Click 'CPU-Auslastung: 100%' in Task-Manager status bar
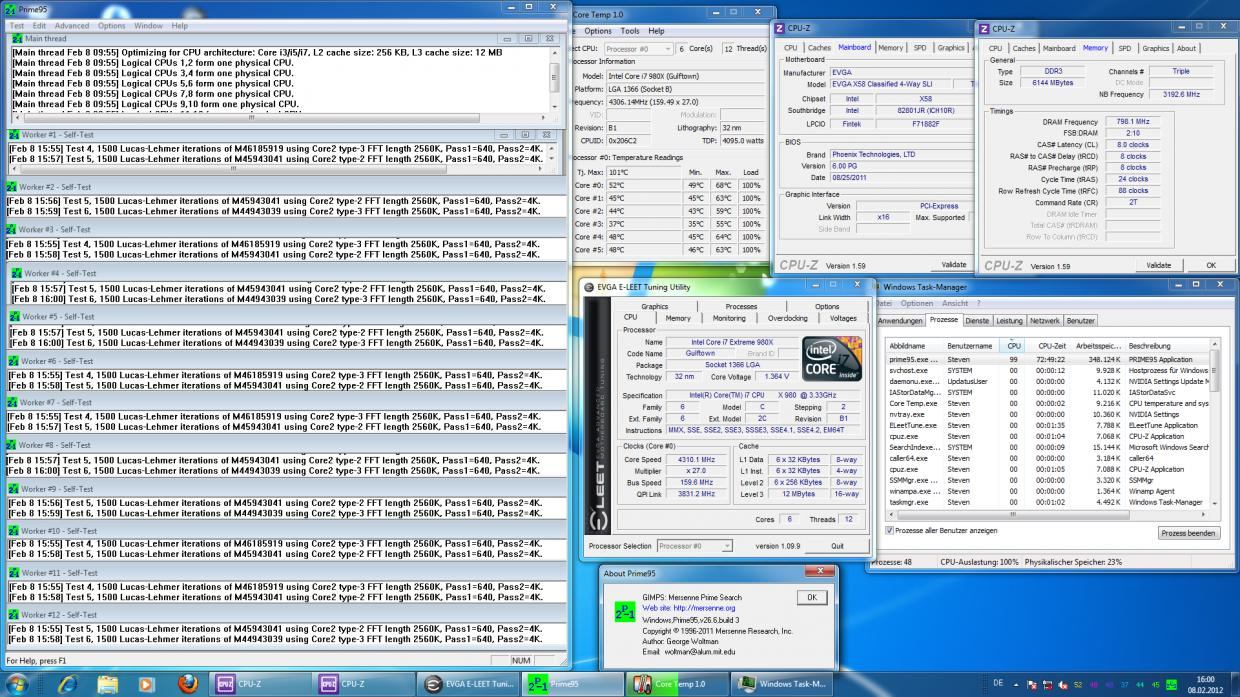 click(x=978, y=562)
